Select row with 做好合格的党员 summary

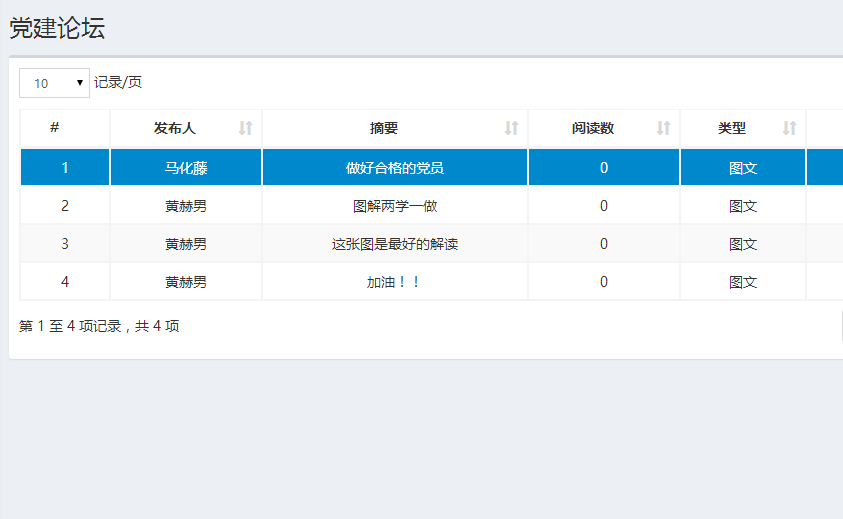tap(394, 168)
